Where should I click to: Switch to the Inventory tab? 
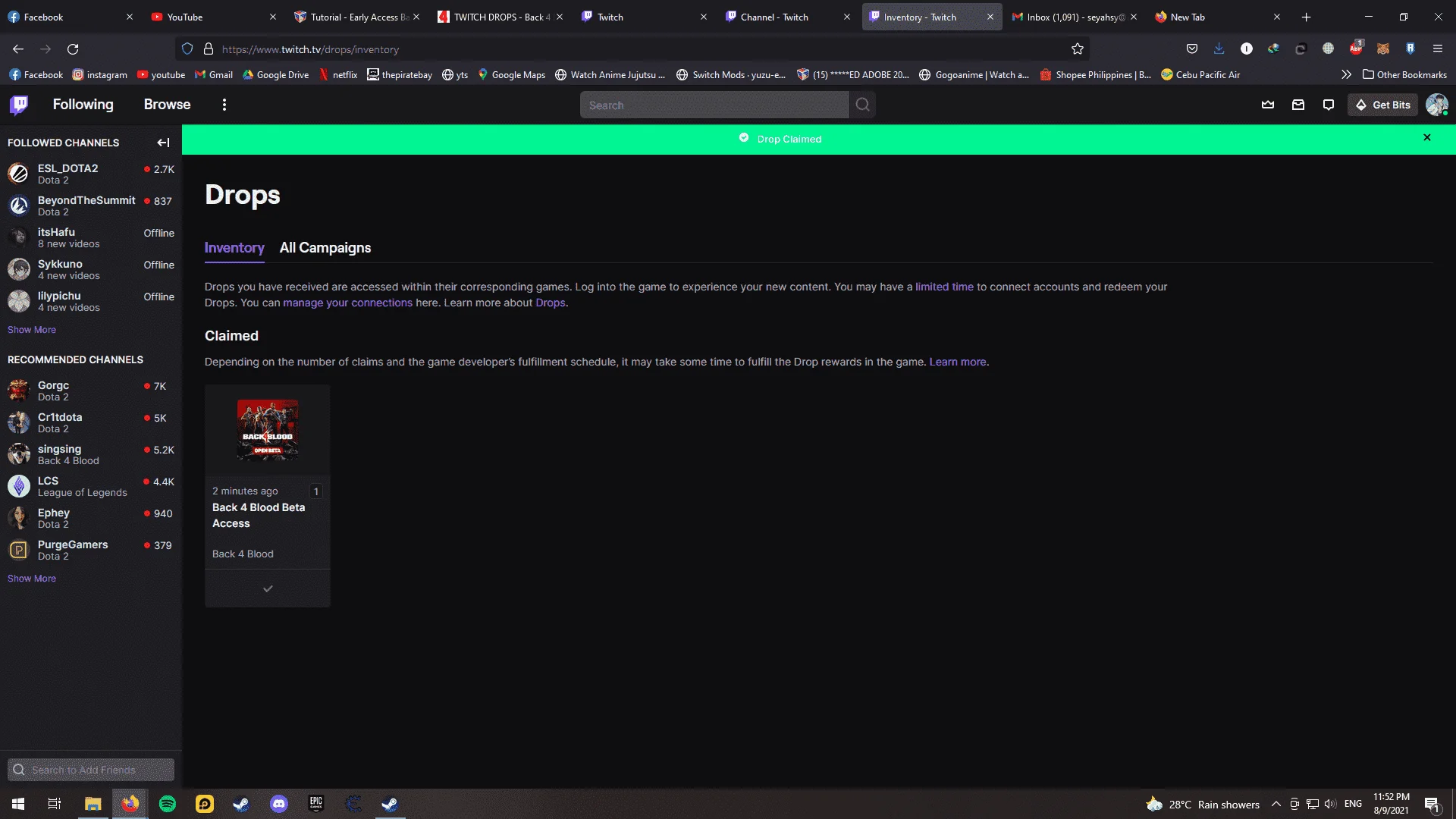pos(234,248)
